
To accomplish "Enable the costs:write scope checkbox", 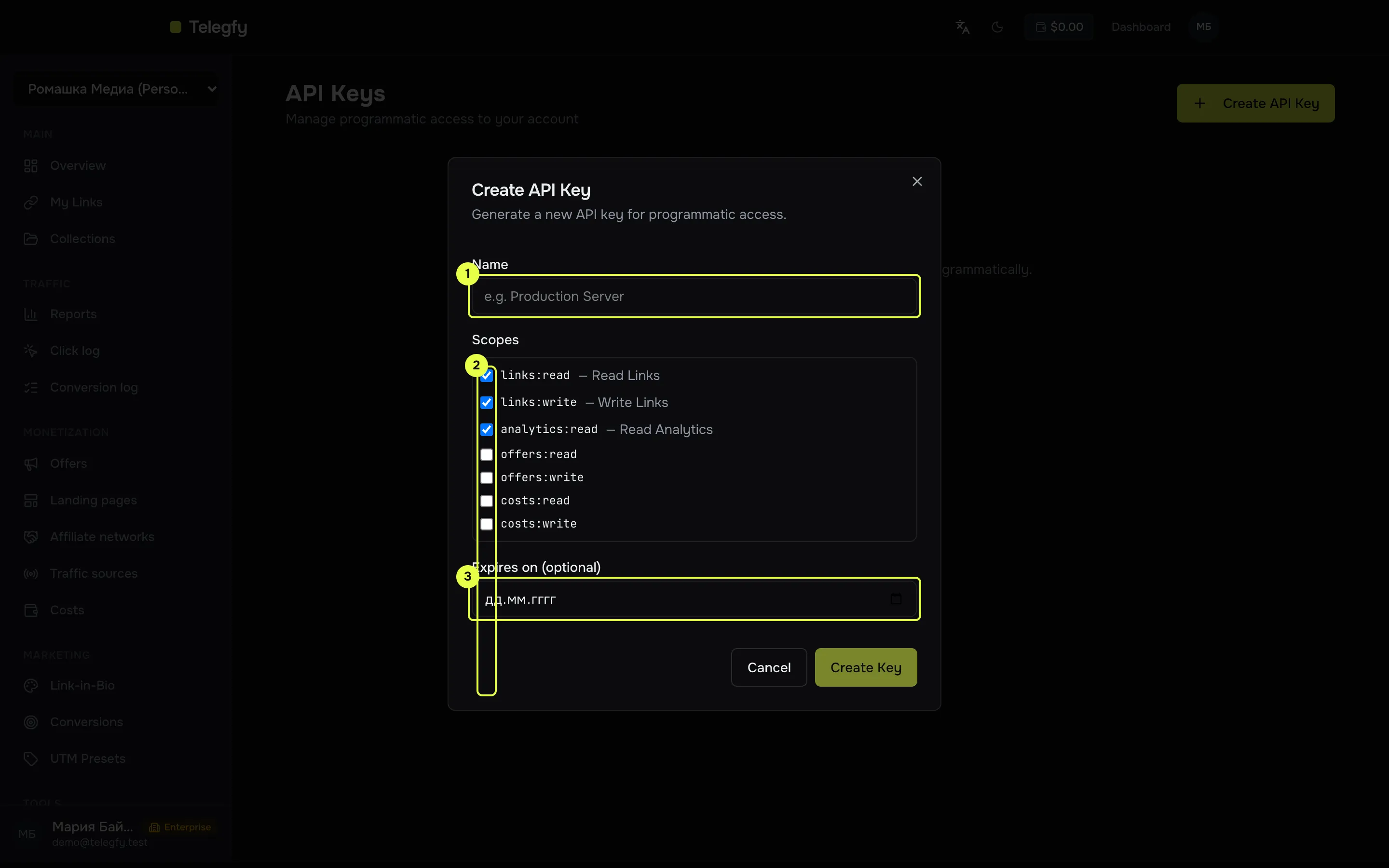I will pos(487,524).
